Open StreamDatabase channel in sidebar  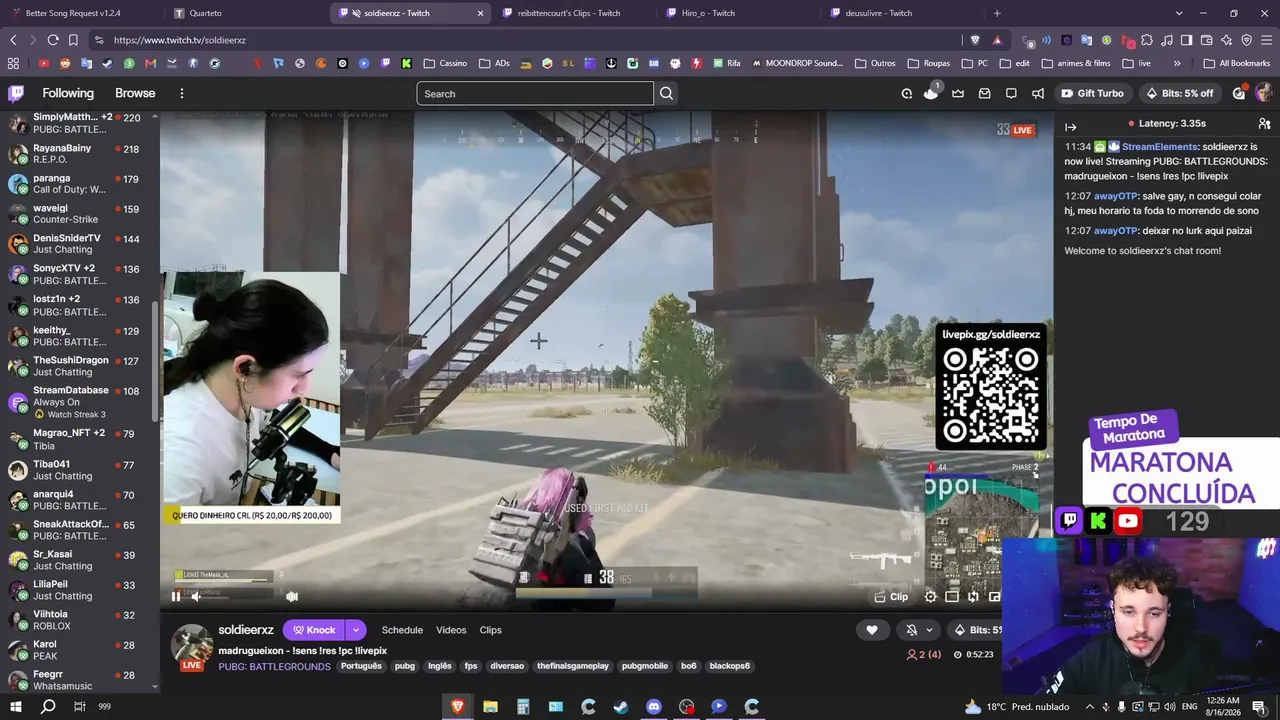(80, 402)
